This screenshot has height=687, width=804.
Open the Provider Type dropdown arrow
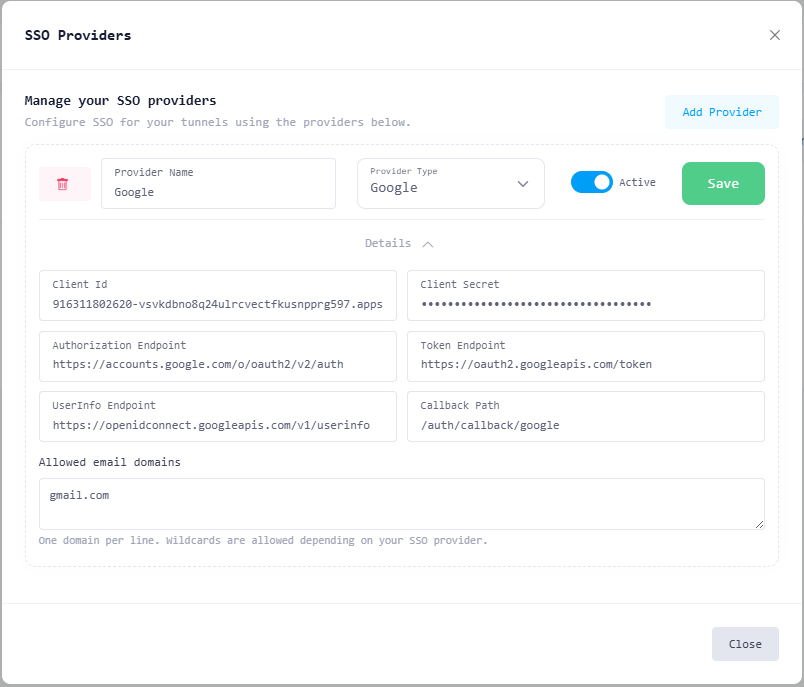(523, 184)
